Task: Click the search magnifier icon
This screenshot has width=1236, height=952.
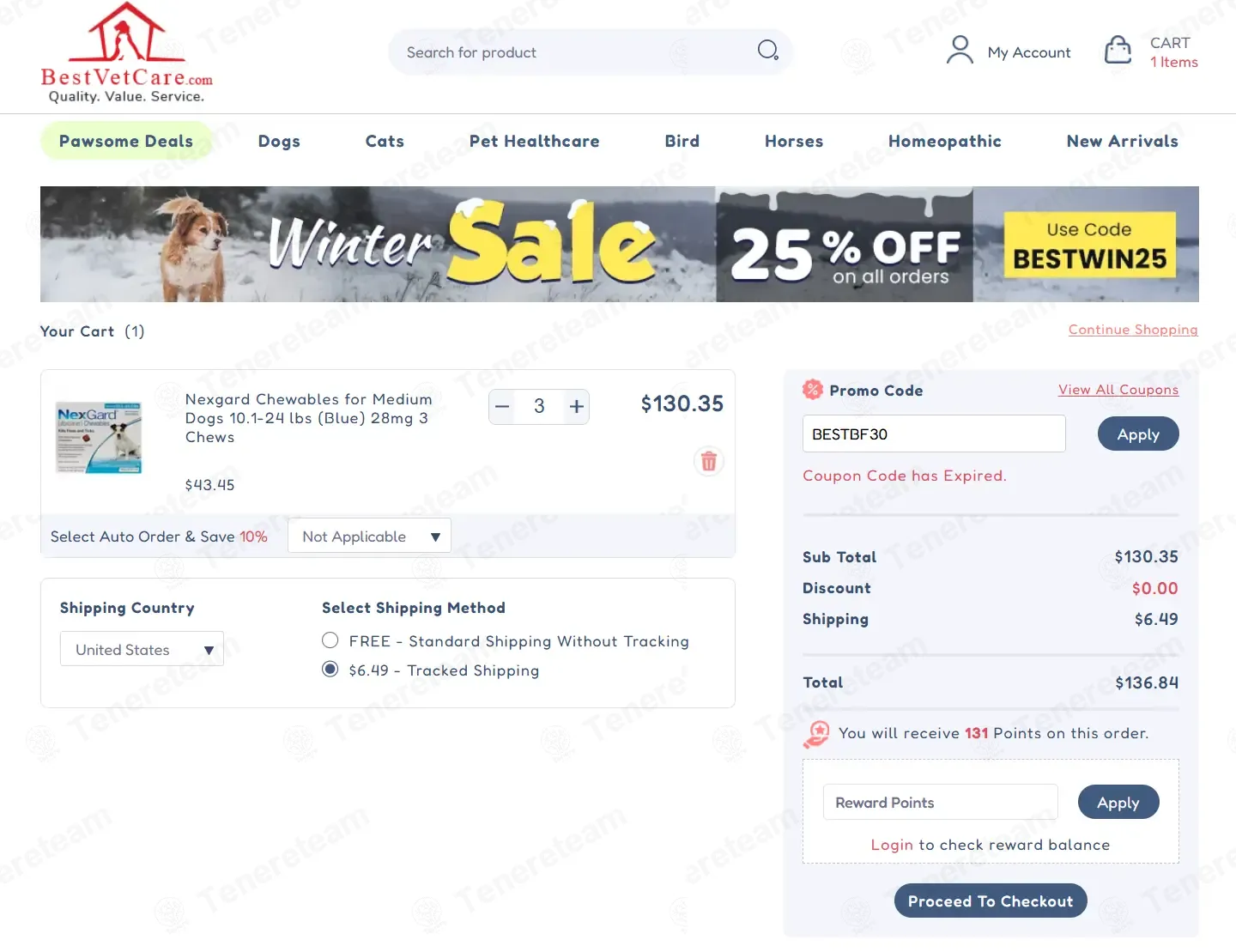Action: coord(768,51)
